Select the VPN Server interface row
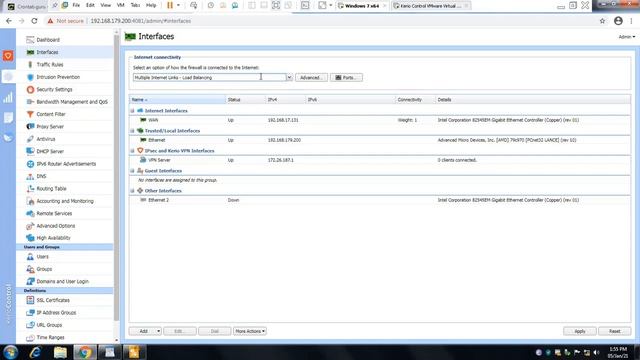This screenshot has height=360, width=640. (380, 160)
